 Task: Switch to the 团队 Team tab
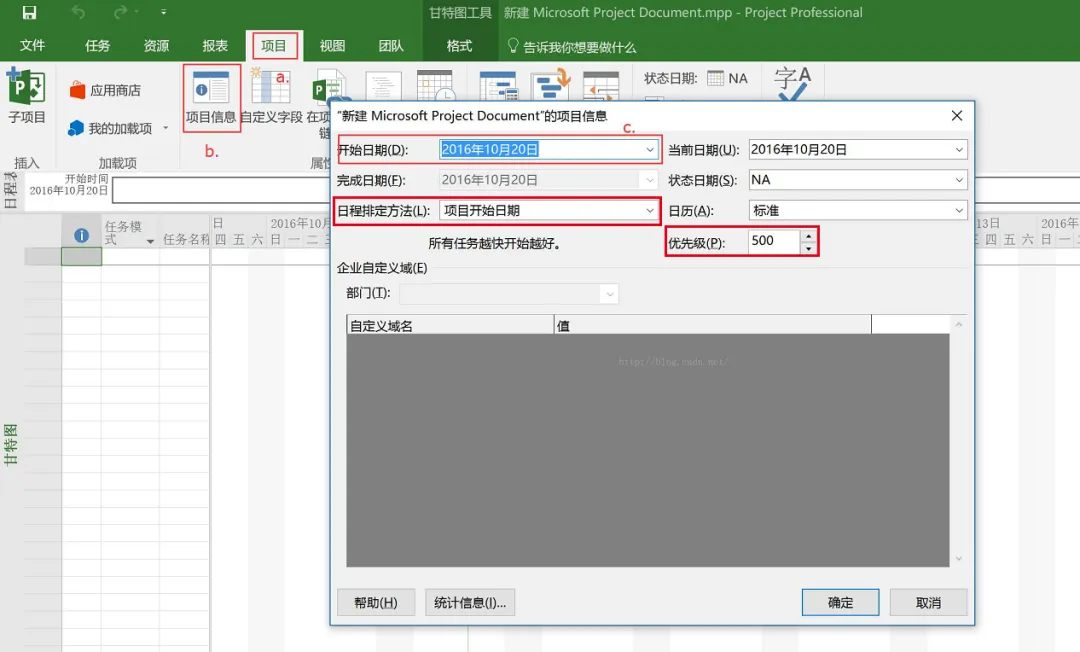(x=391, y=45)
